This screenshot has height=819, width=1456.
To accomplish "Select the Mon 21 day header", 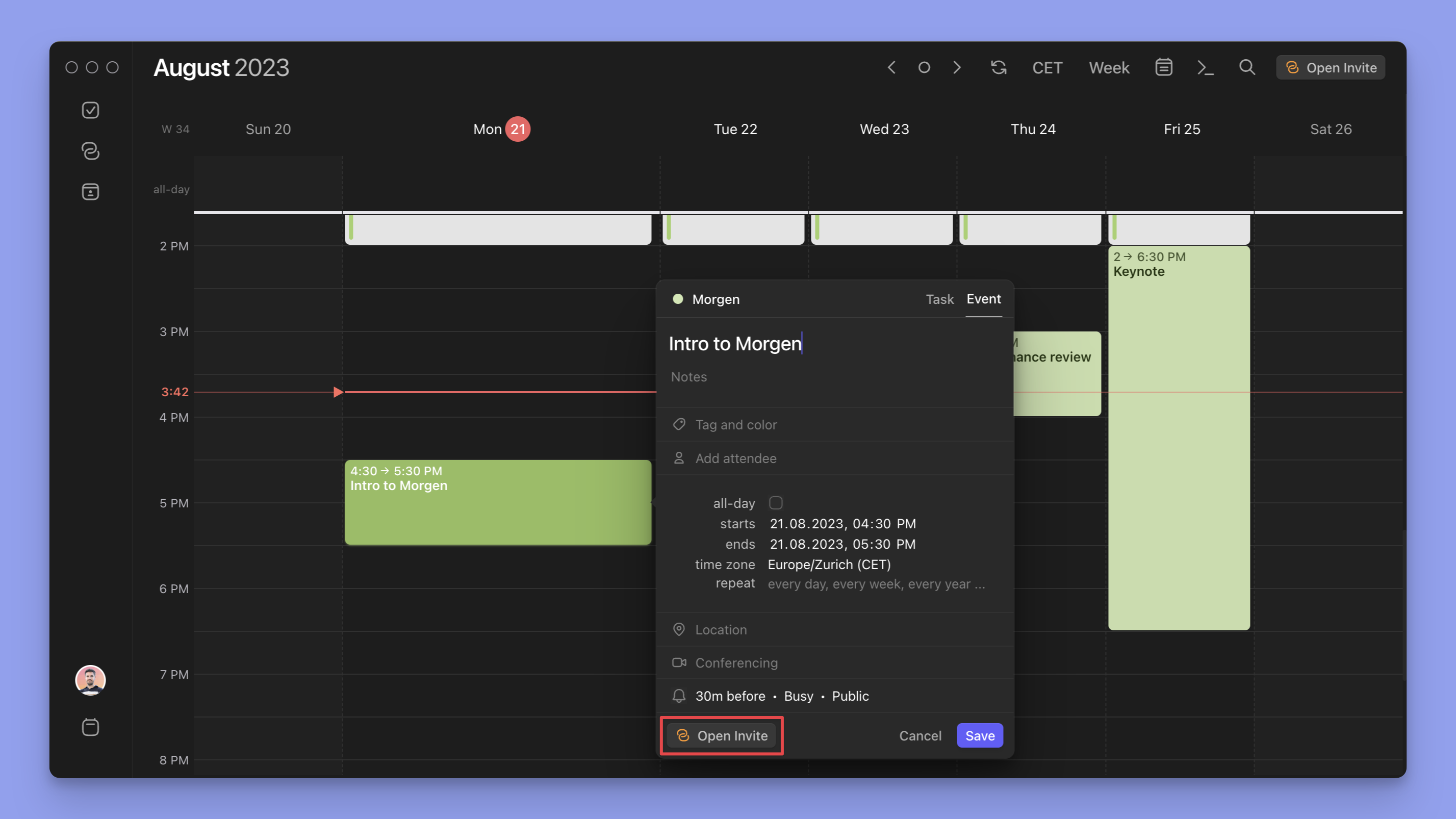I will point(501,129).
